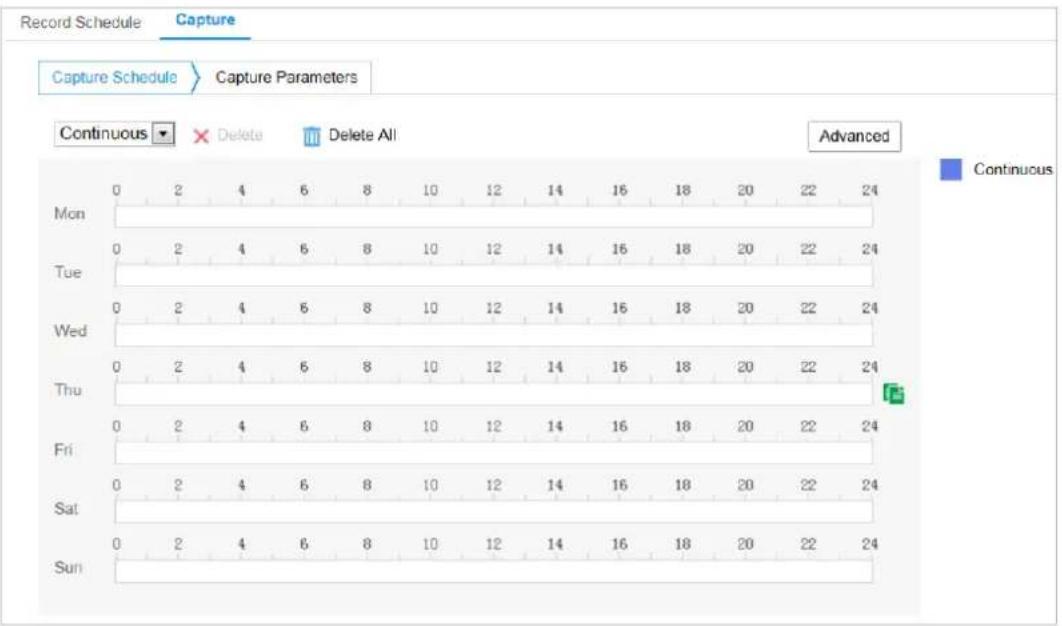The height and width of the screenshot is (626, 1062).
Task: Click the Delete All text button
Action: click(x=362, y=135)
